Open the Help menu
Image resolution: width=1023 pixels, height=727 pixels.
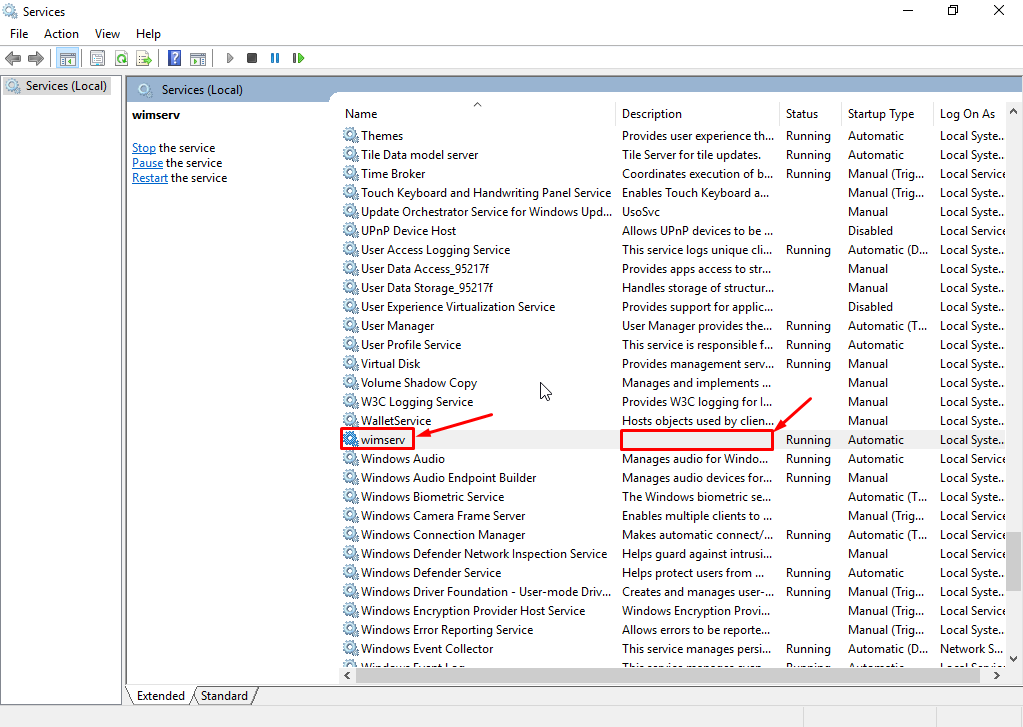click(148, 34)
